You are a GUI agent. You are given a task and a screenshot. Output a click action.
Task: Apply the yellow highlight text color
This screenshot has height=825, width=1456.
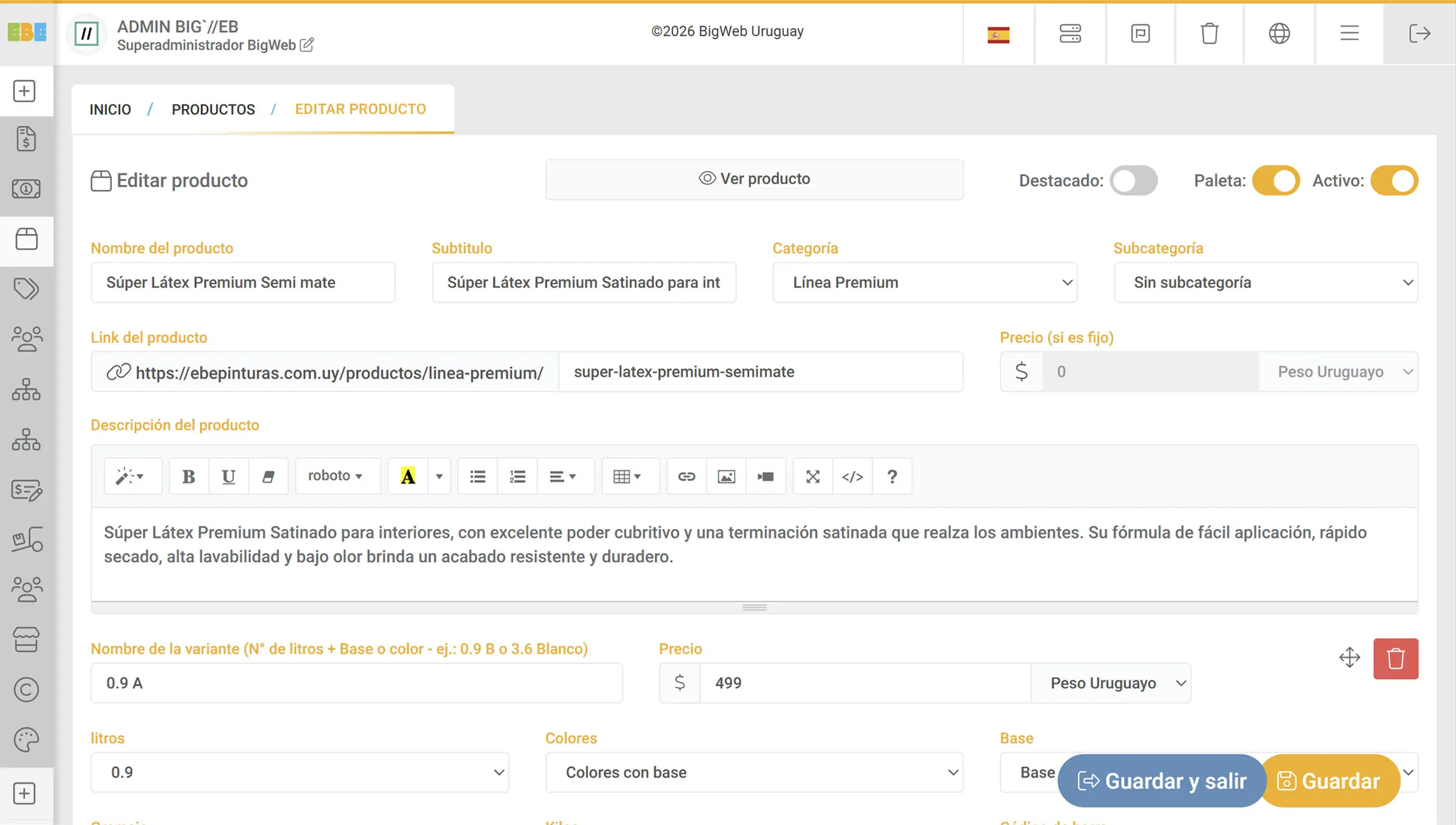tap(408, 477)
